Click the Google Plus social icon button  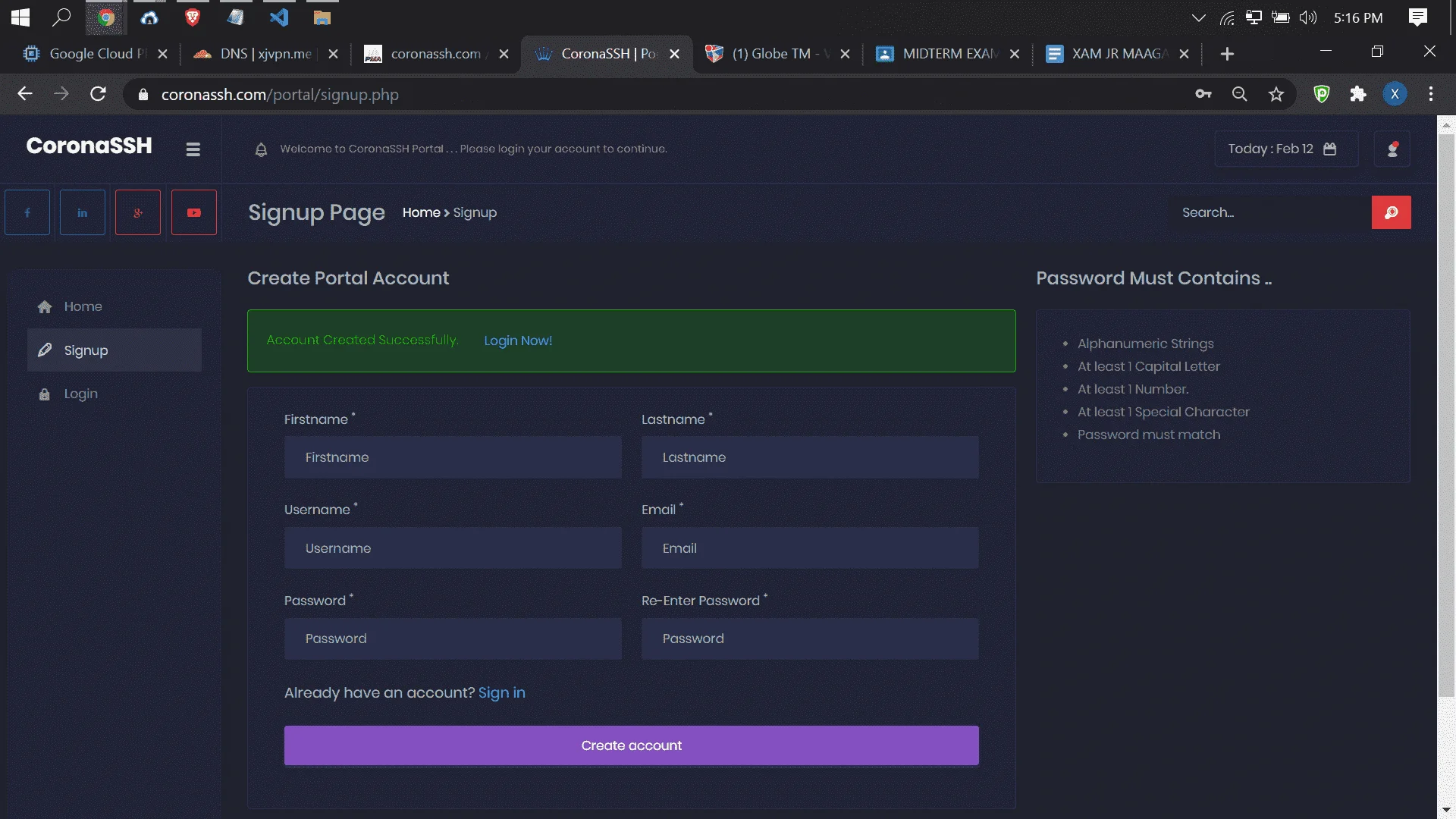pyautogui.click(x=138, y=212)
